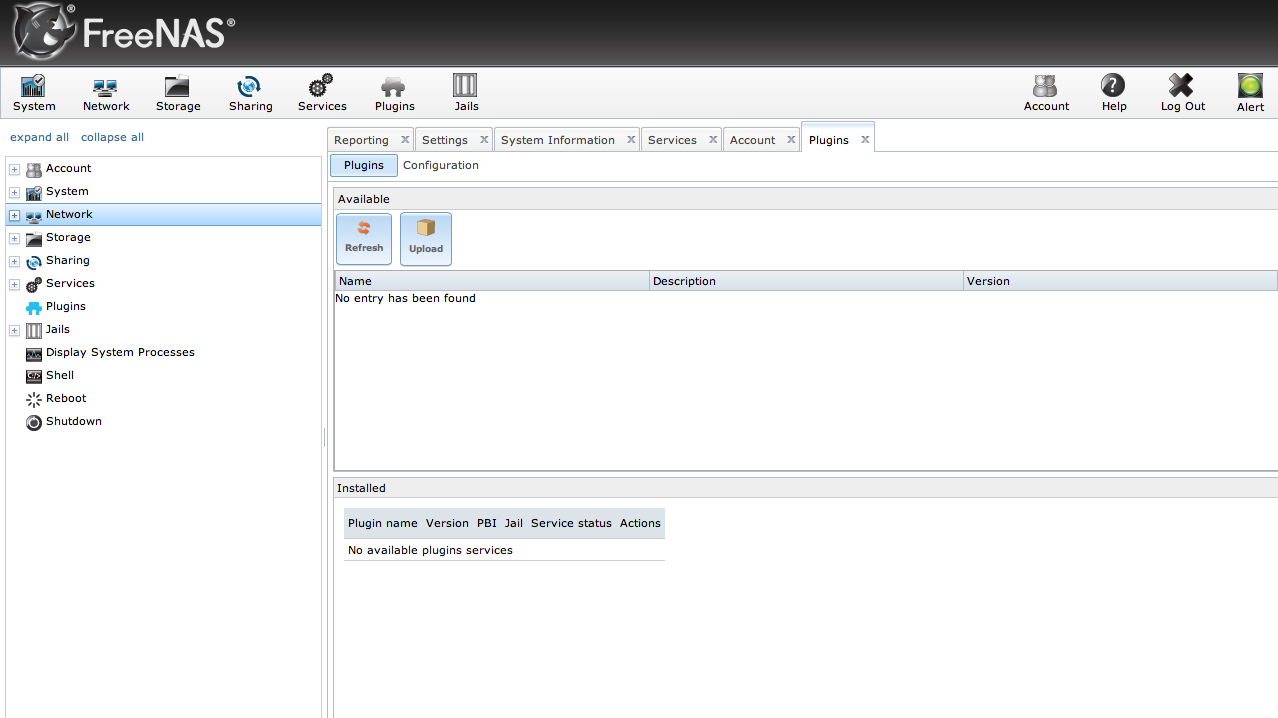Click the Refresh plugins button

364,239
